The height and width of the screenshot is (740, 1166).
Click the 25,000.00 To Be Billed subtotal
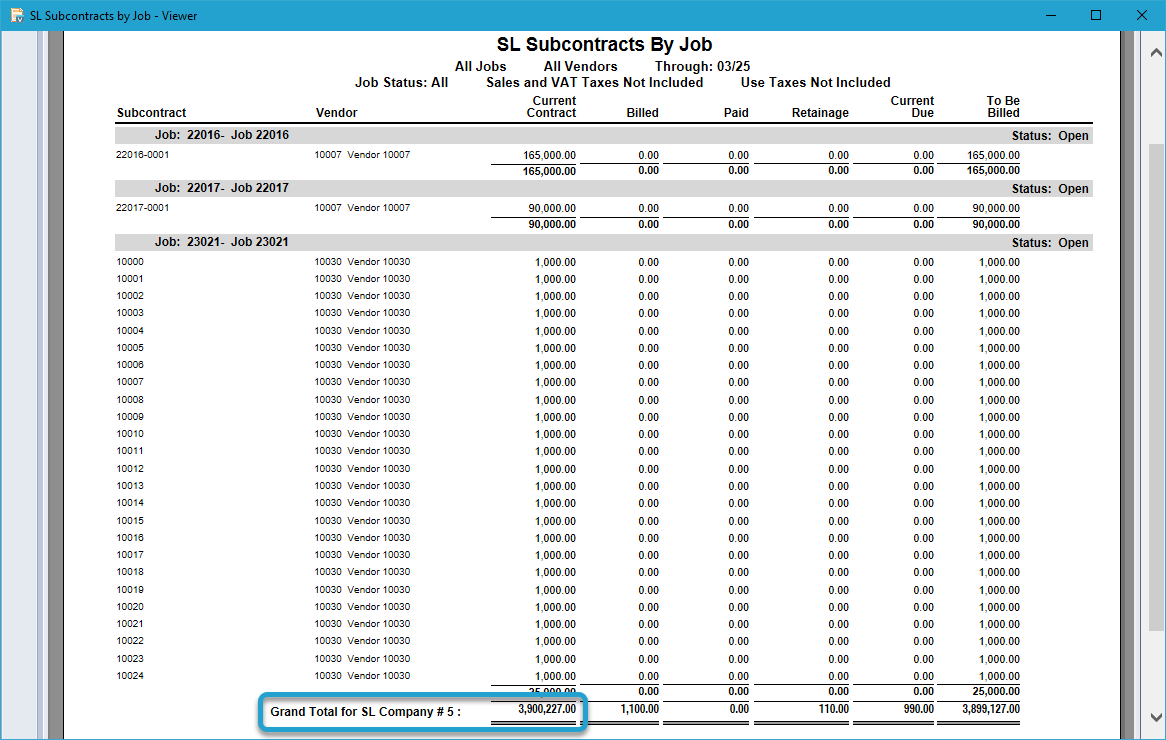[x=996, y=692]
